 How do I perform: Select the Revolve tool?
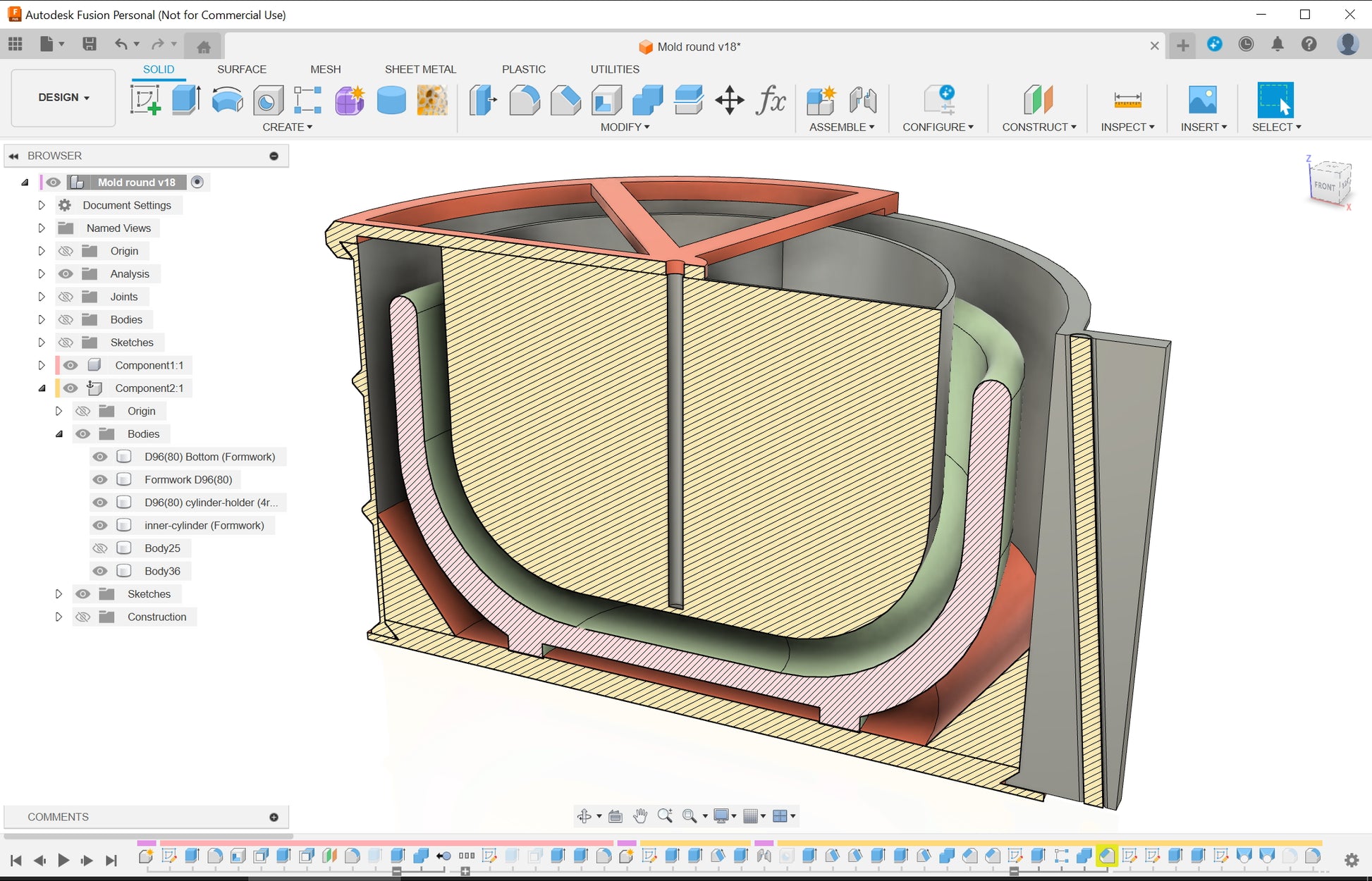pos(227,99)
